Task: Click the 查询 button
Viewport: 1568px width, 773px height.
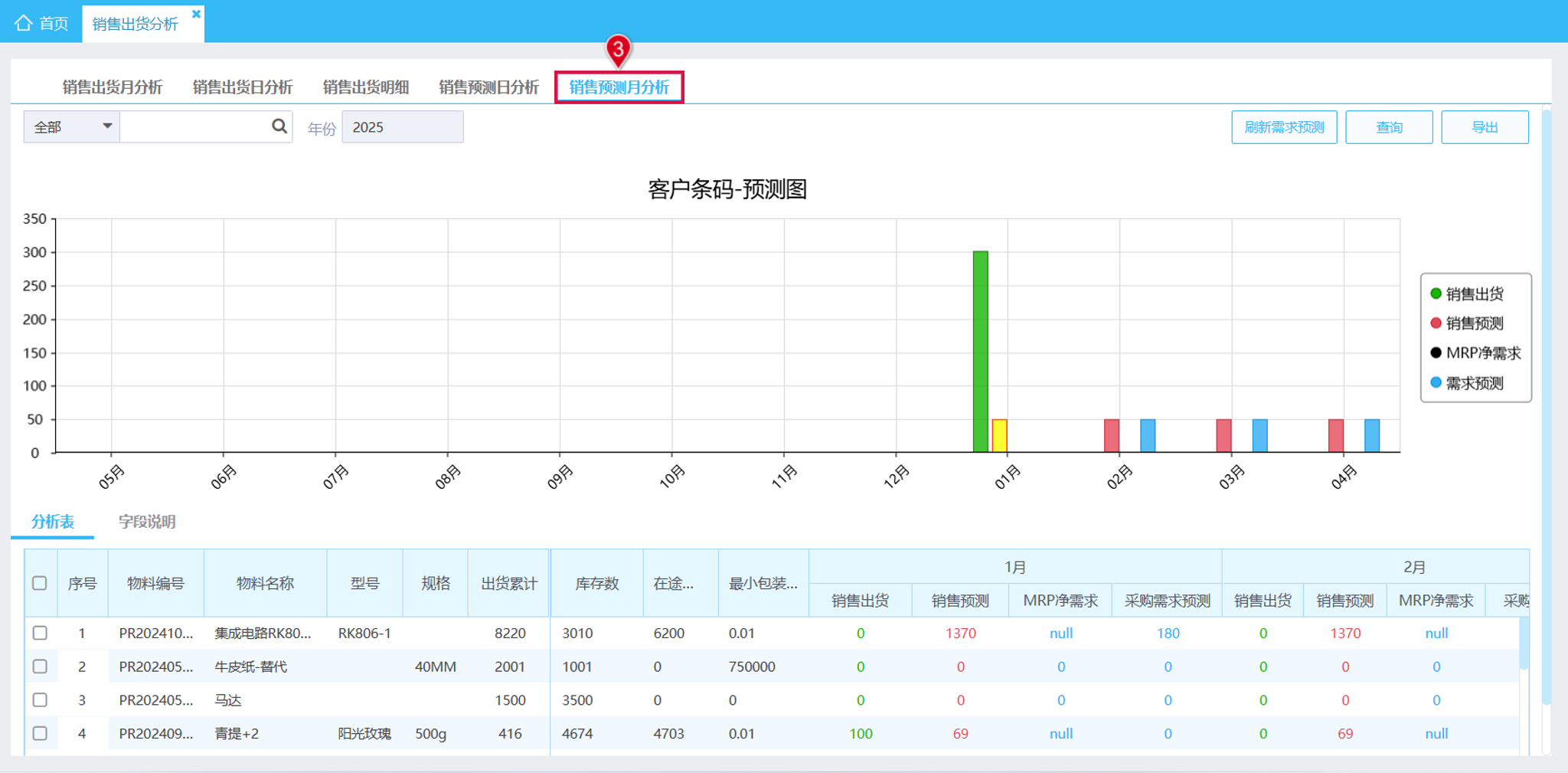Action: [x=1389, y=127]
